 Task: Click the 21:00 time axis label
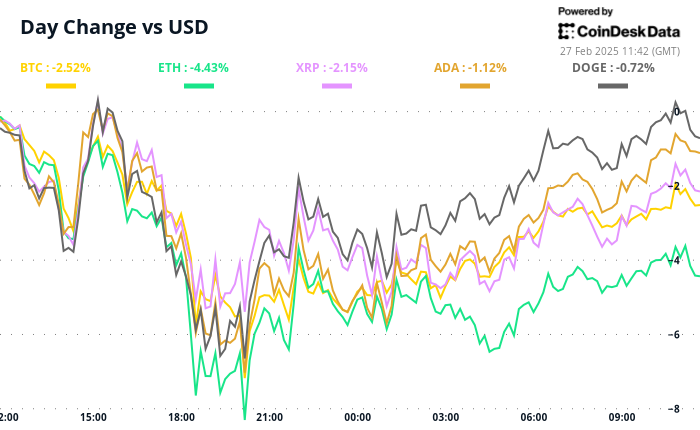click(x=270, y=417)
